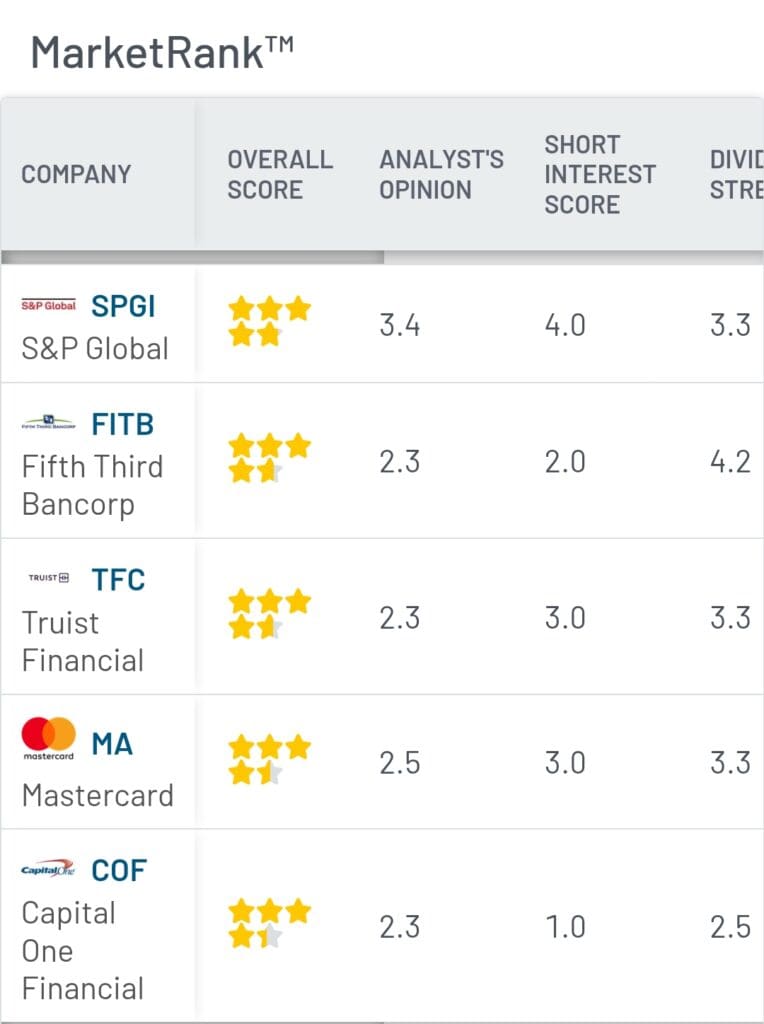Image resolution: width=764 pixels, height=1024 pixels.
Task: Open the SPGI ticker link
Action: click(x=122, y=306)
